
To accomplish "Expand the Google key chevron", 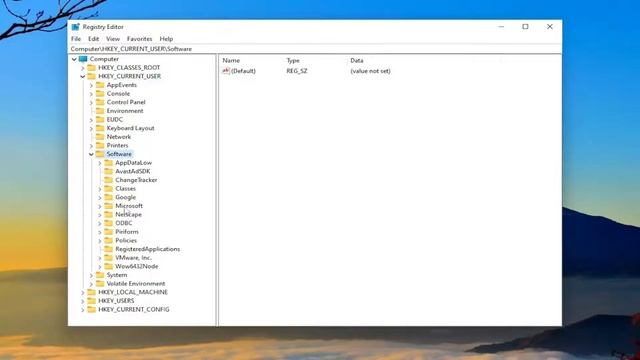I will (100, 198).
